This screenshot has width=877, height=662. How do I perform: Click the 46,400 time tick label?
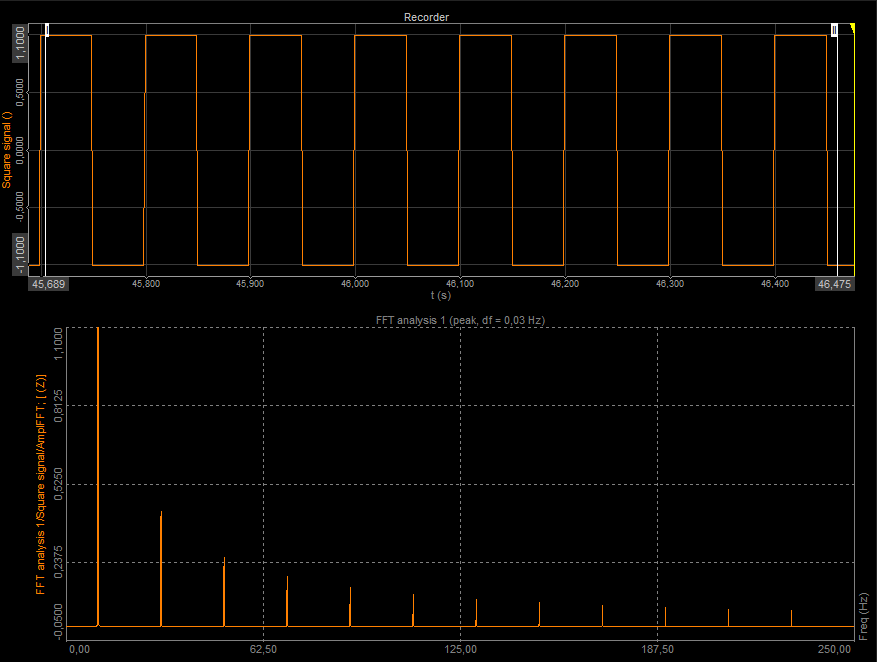pyautogui.click(x=775, y=283)
